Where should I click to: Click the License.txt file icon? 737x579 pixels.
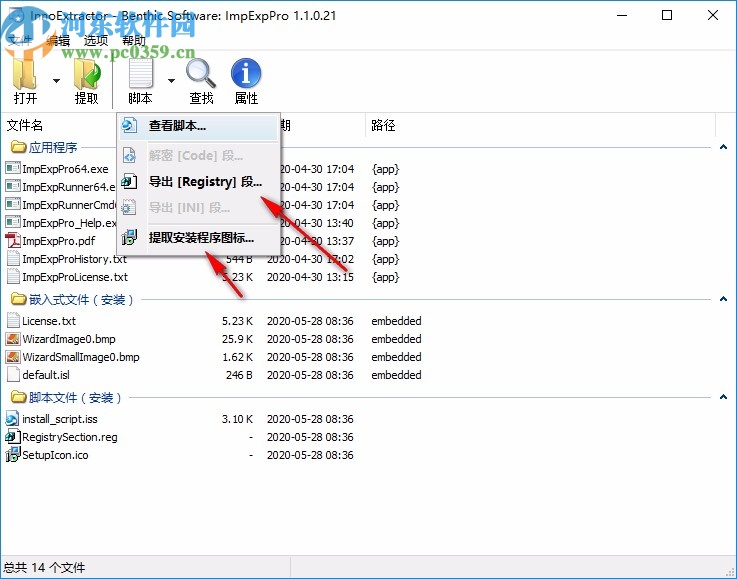tap(13, 321)
